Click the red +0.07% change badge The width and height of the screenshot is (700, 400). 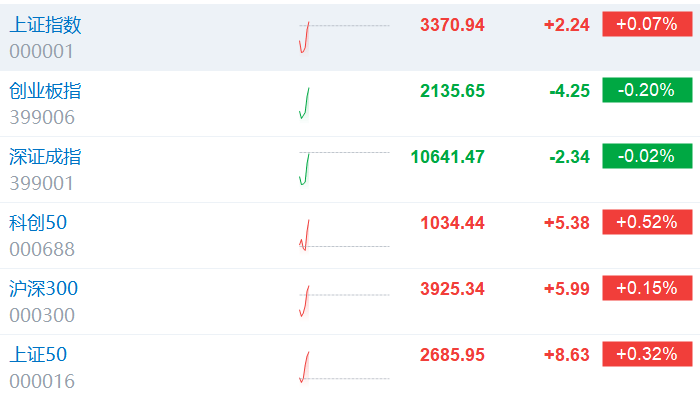point(647,24)
